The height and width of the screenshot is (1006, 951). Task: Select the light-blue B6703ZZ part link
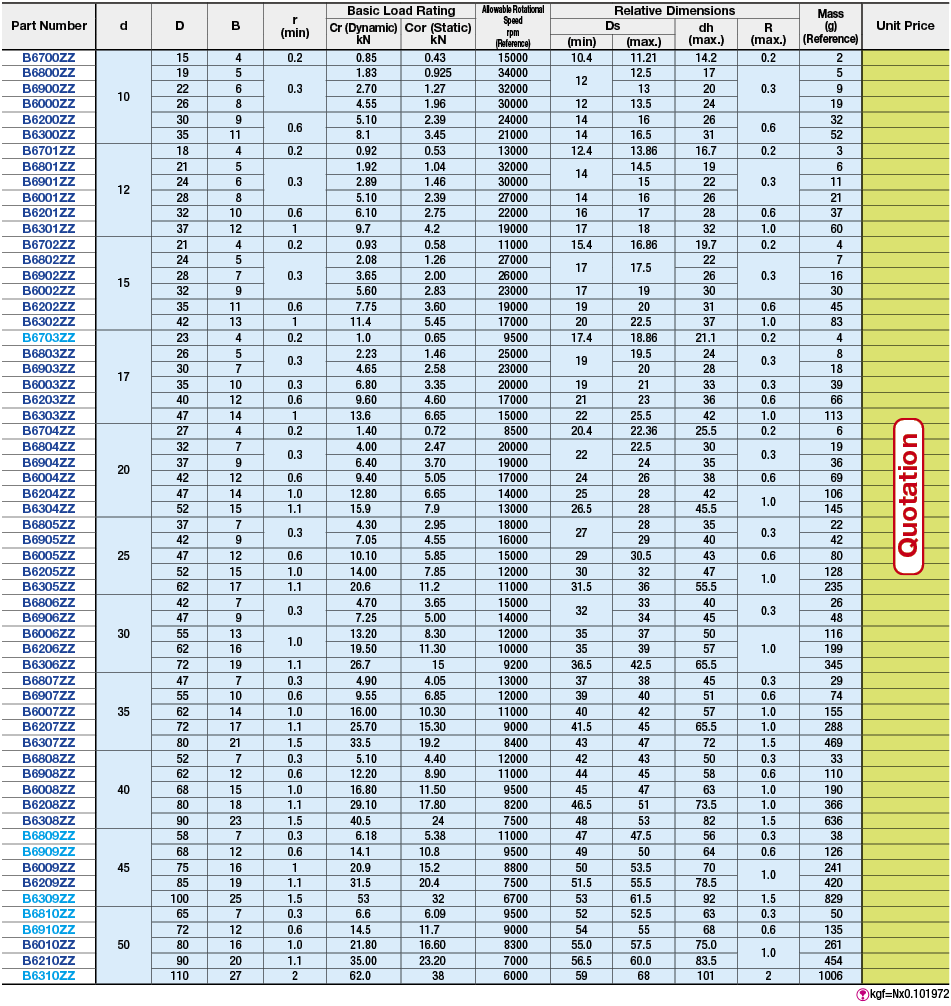(x=49, y=338)
